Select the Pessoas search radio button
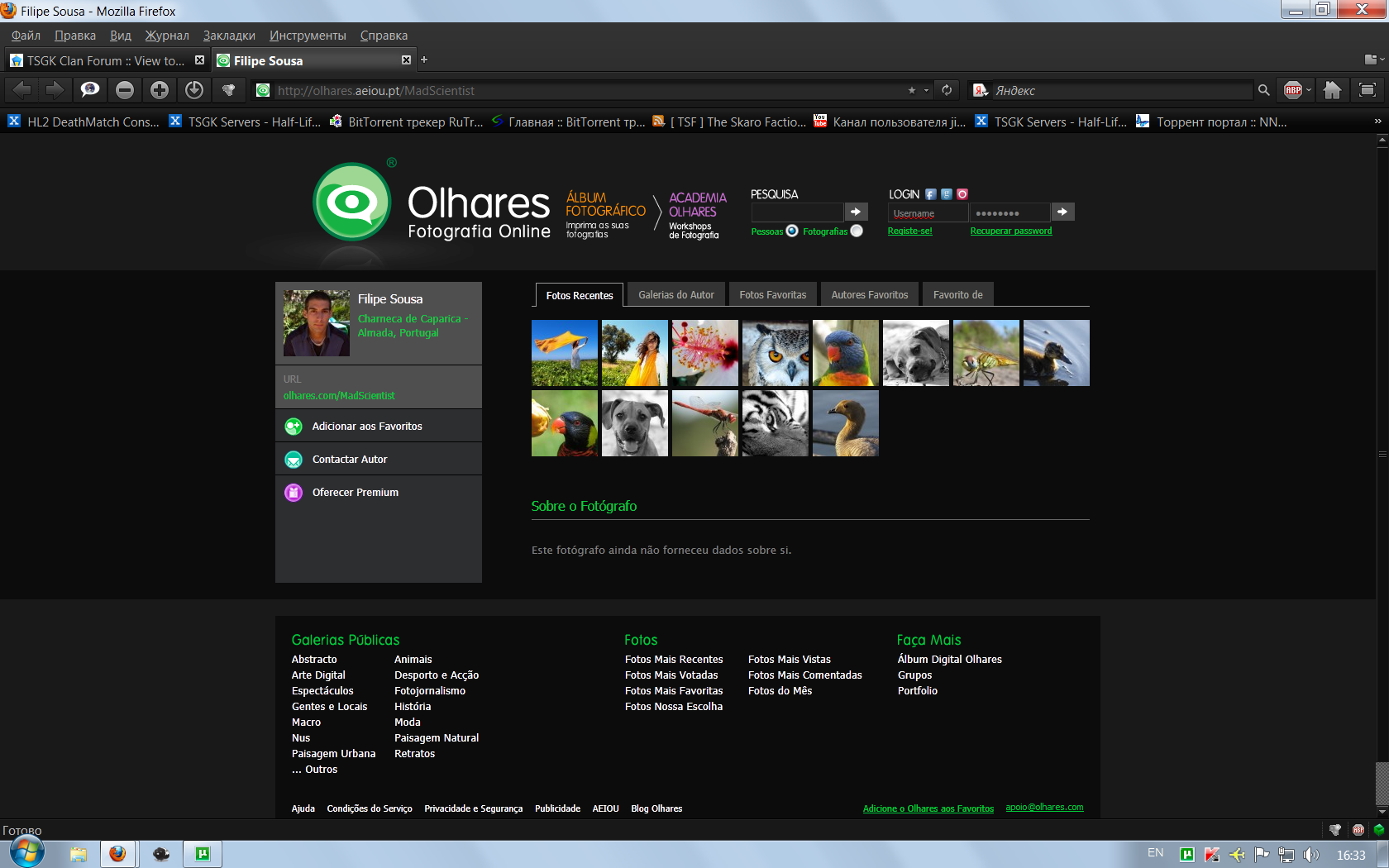Screen dimensions: 1389x868 point(792,231)
